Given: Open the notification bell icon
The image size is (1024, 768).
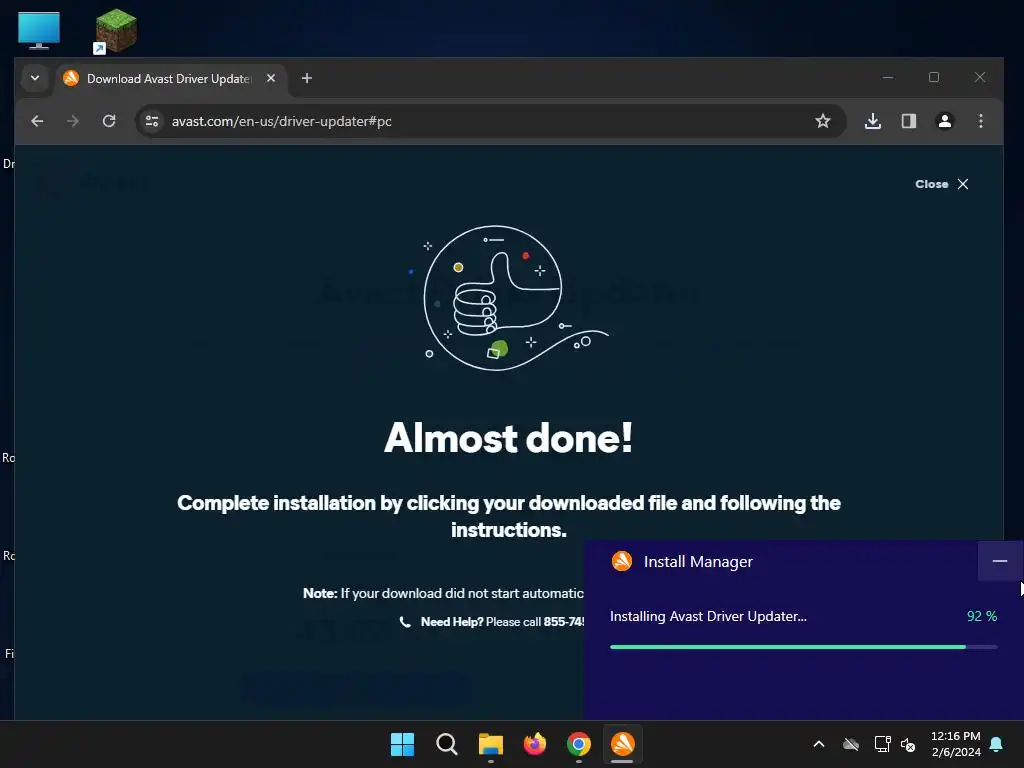Looking at the screenshot, I should click(997, 744).
